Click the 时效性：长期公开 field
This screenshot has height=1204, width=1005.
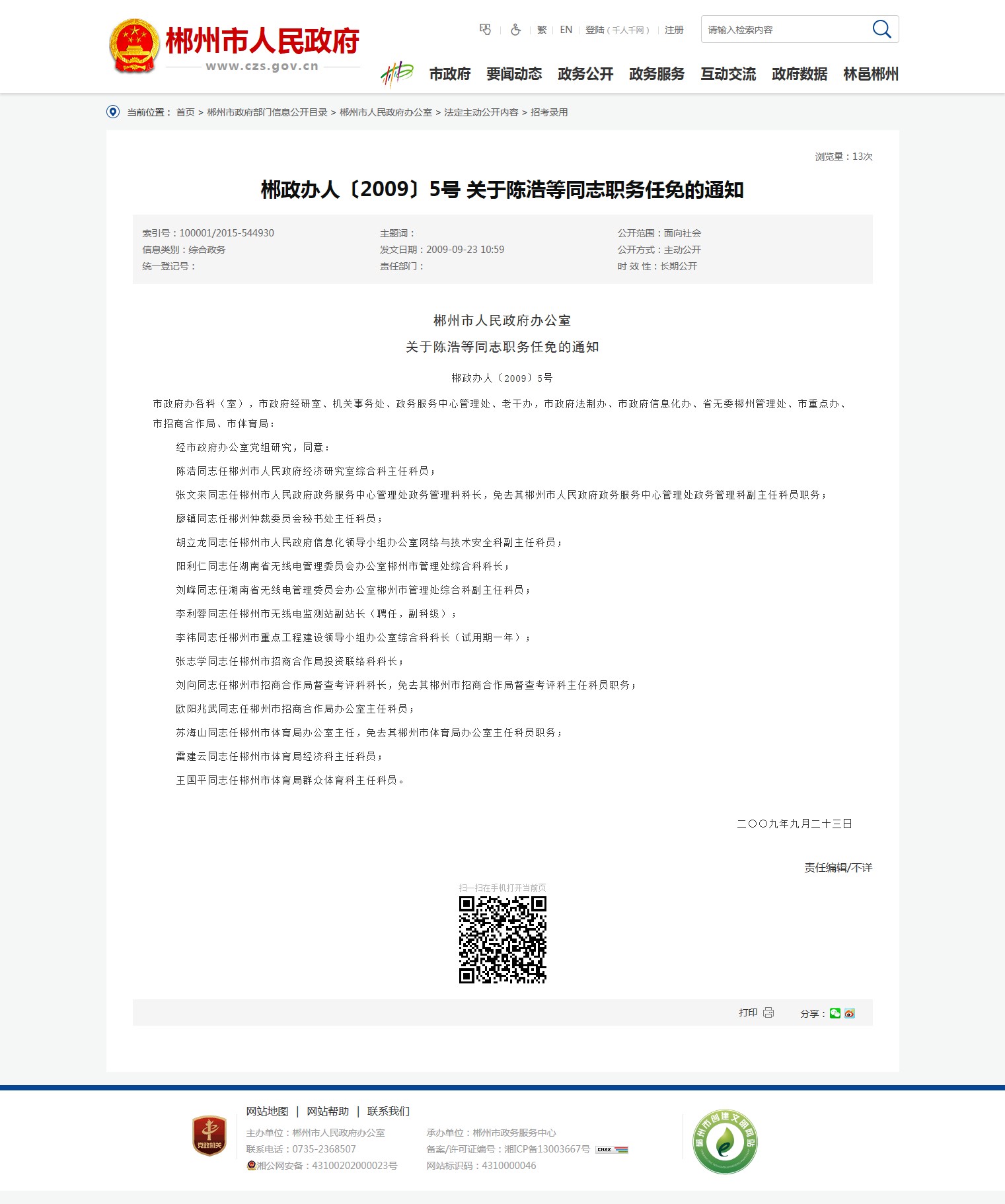click(657, 266)
